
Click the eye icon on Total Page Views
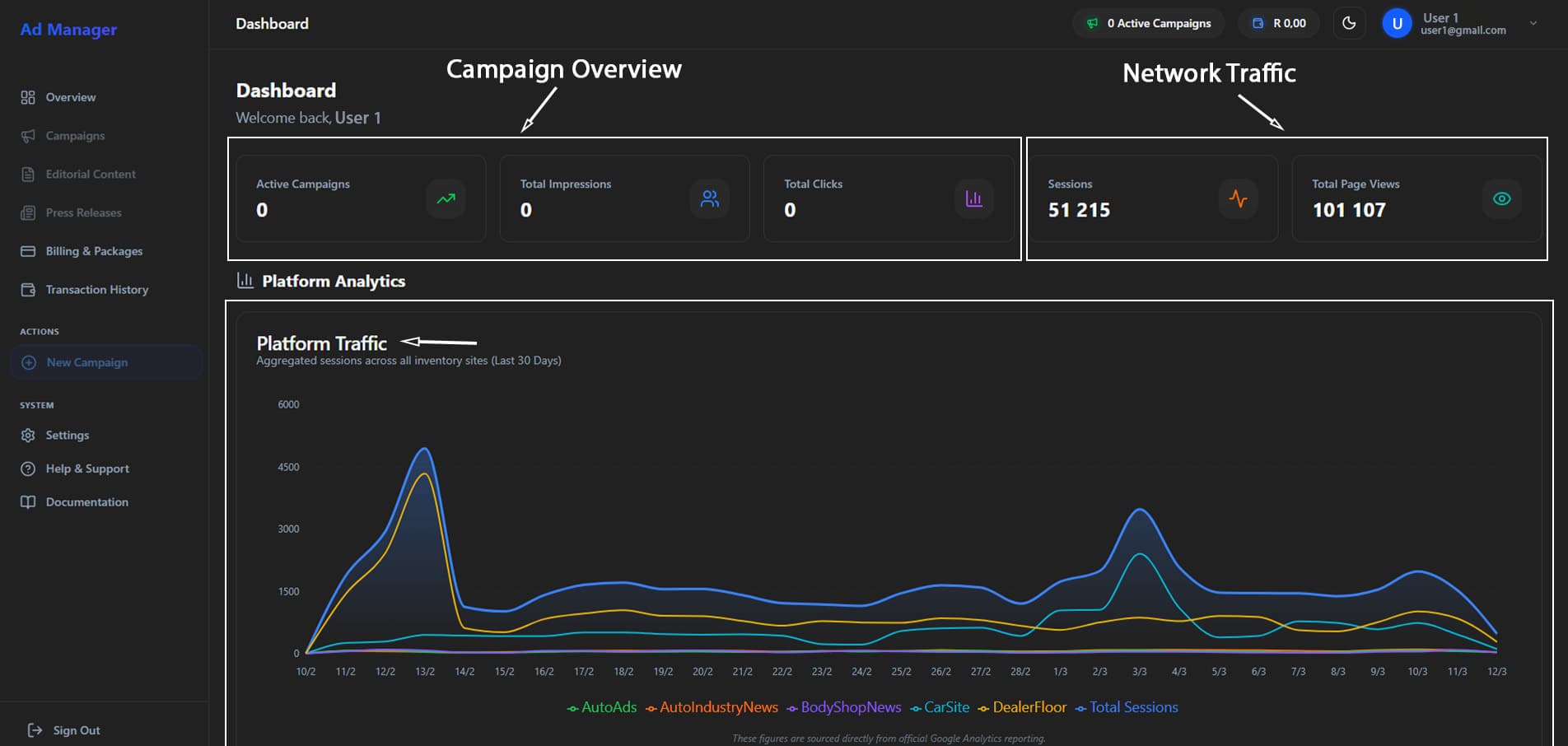tap(1501, 198)
